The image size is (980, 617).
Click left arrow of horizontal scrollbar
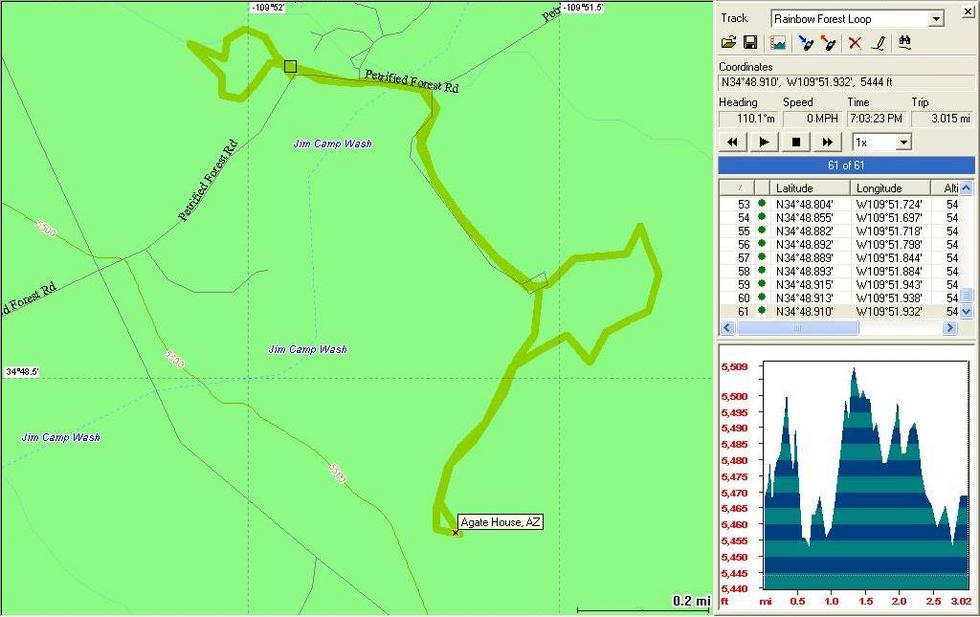(x=727, y=328)
